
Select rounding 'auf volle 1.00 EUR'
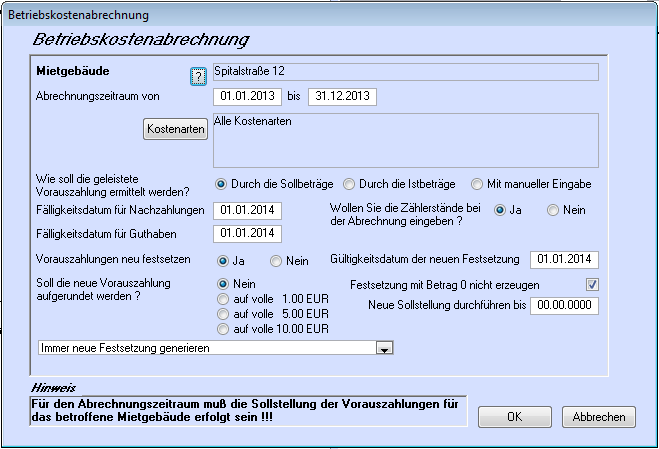[x=223, y=298]
